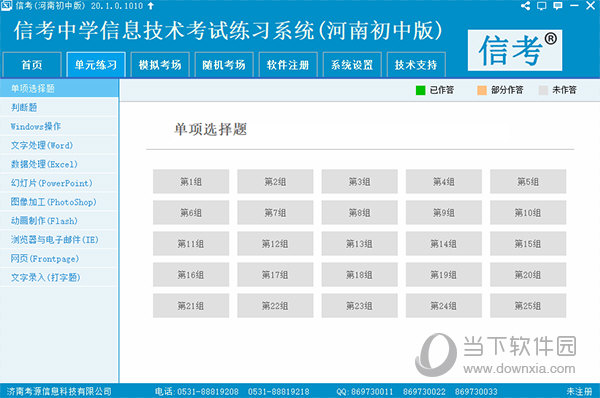This screenshot has width=600, height=398.
Task: Click phone number 0531-88819218
Action: point(278,391)
